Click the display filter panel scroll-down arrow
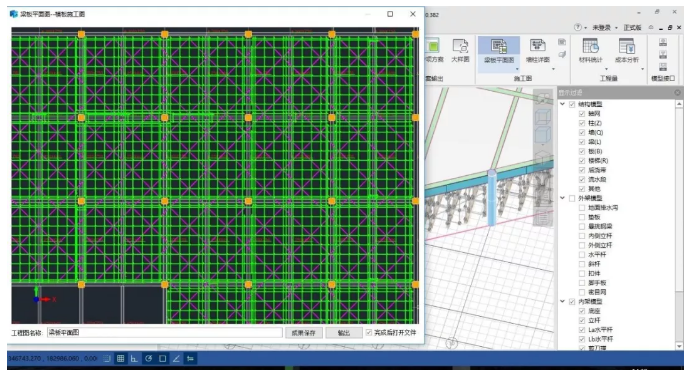The height and width of the screenshot is (378, 690). click(679, 346)
